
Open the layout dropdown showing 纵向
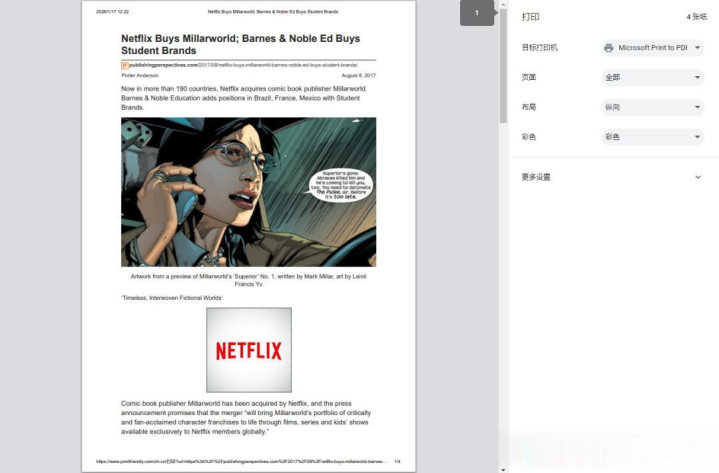pos(652,107)
